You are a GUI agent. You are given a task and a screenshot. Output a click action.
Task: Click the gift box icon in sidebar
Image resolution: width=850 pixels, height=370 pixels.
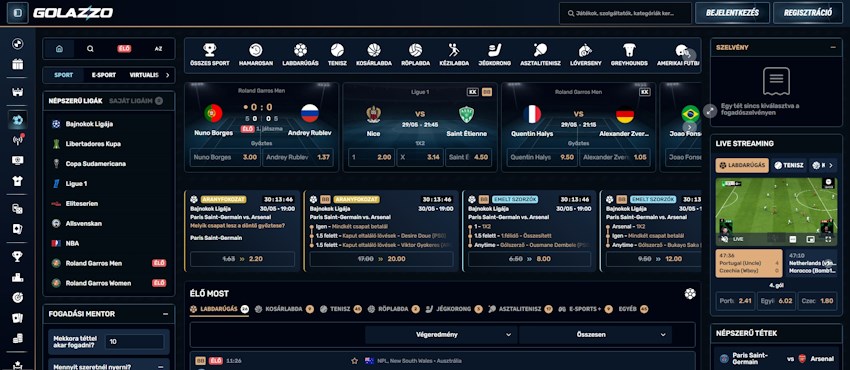pos(17,64)
